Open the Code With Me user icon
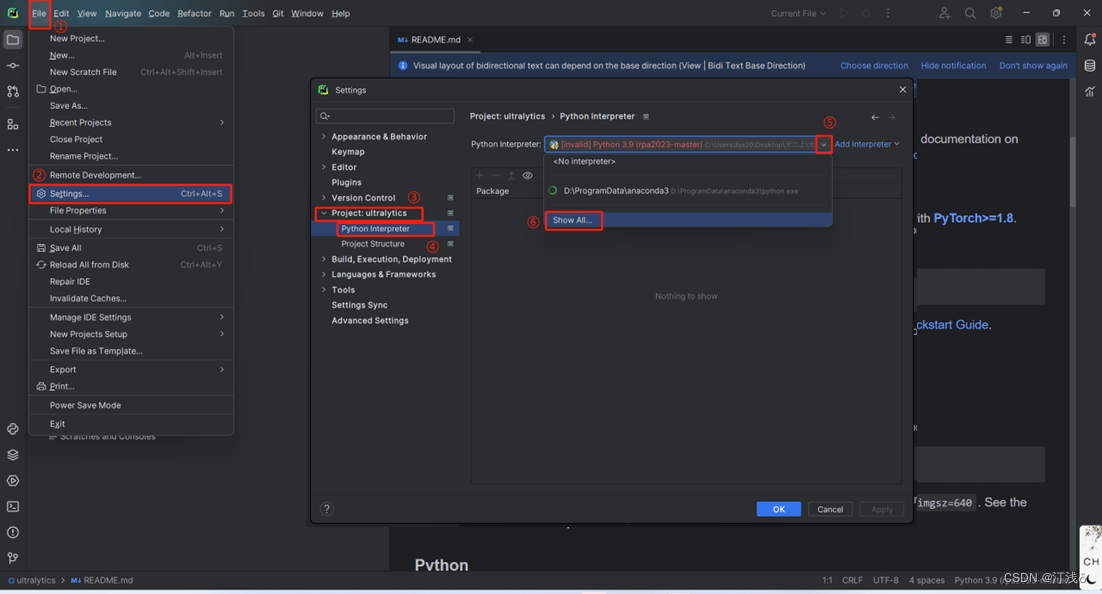1102x594 pixels. [945, 13]
